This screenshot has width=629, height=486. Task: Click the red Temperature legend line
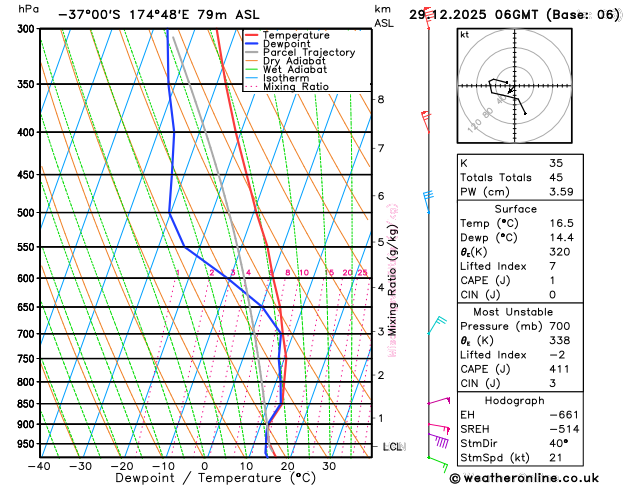pos(252,35)
